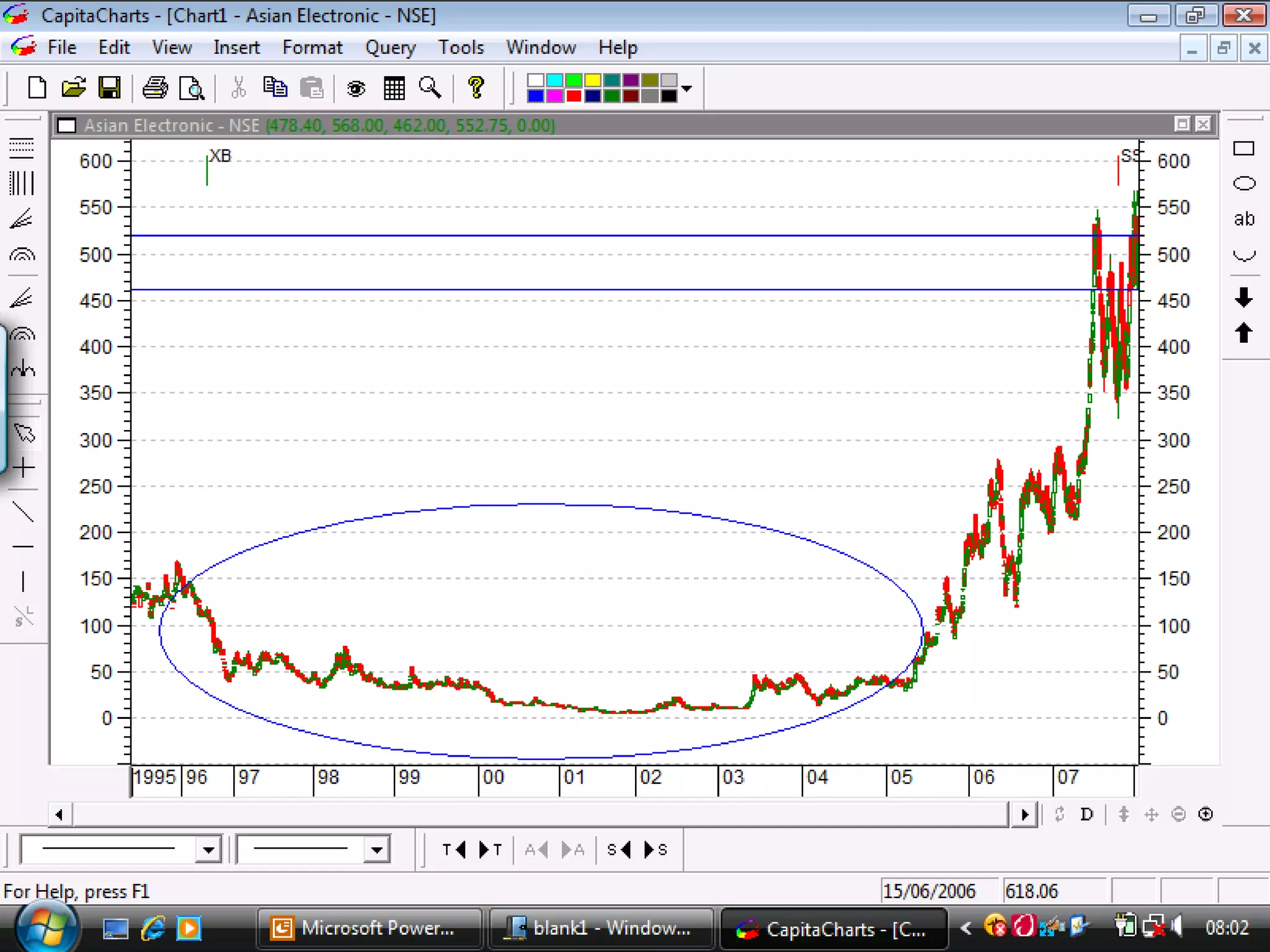Toggle the chart legend box by Asian Electronic

[x=66, y=126]
